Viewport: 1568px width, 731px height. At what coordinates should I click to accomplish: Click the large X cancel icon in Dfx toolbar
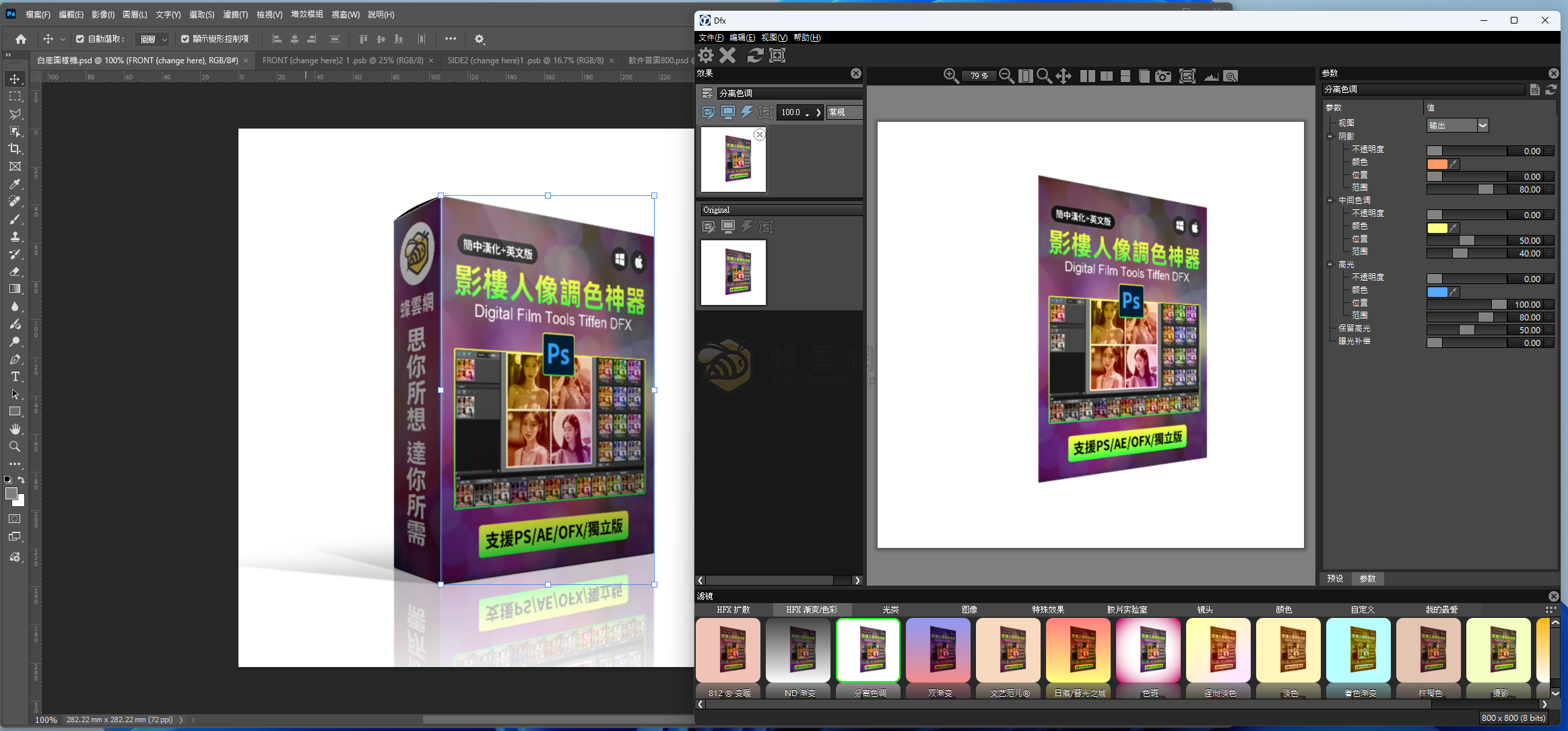(x=727, y=55)
